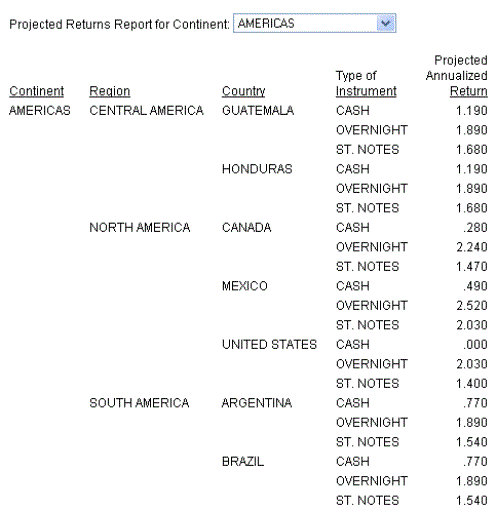Click the CANADA country cell
496x510 pixels.
click(x=247, y=228)
